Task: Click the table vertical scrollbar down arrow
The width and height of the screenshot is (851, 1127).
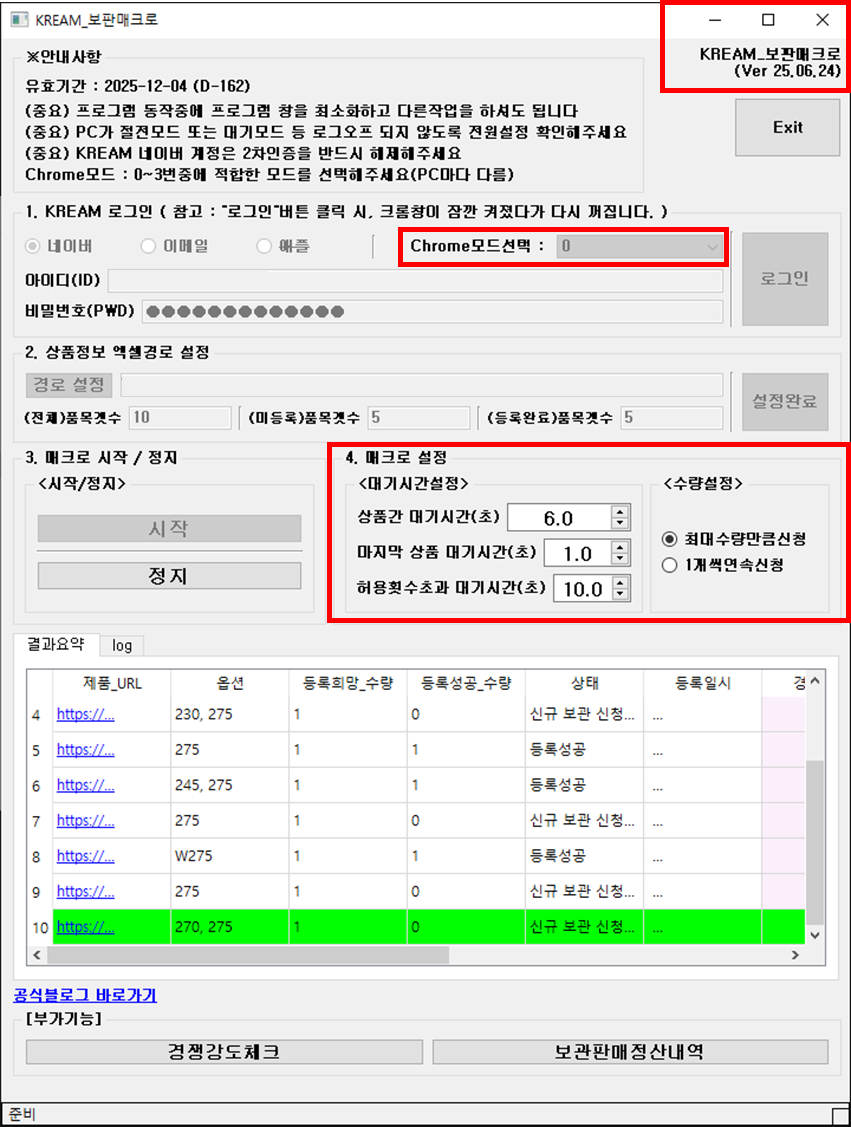Action: [x=814, y=935]
